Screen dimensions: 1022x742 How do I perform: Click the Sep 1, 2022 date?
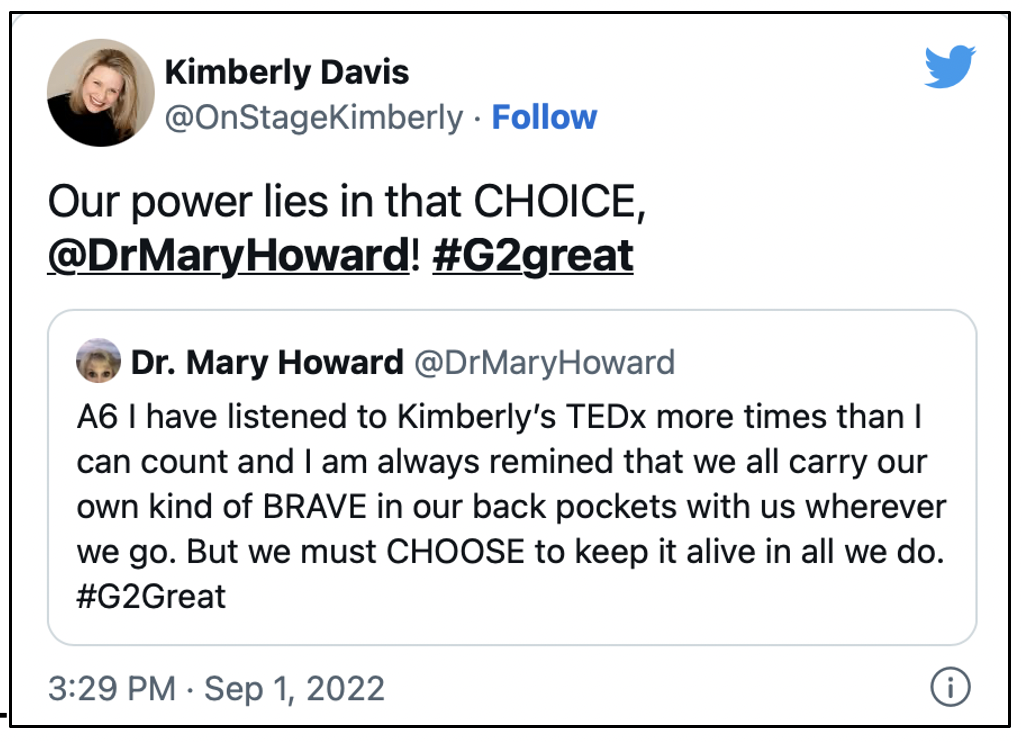coord(295,689)
